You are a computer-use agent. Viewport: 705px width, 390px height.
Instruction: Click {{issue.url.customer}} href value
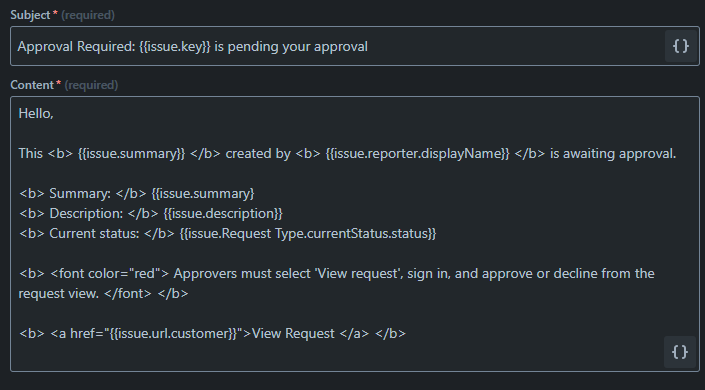click(173, 333)
